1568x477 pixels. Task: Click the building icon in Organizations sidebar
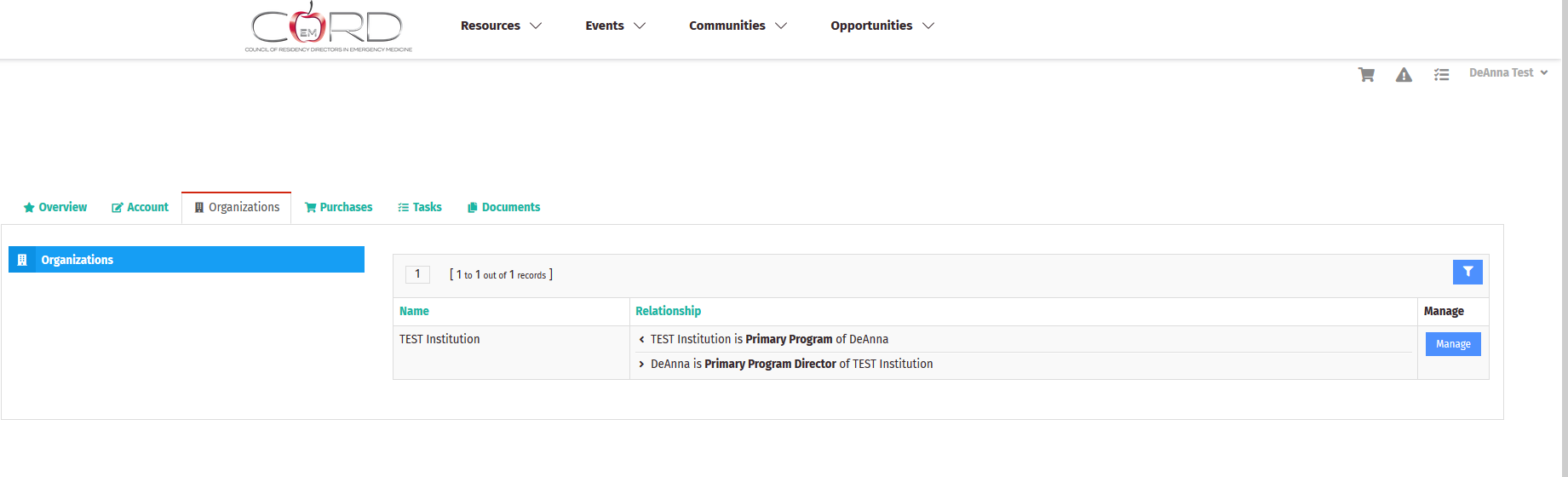click(23, 260)
